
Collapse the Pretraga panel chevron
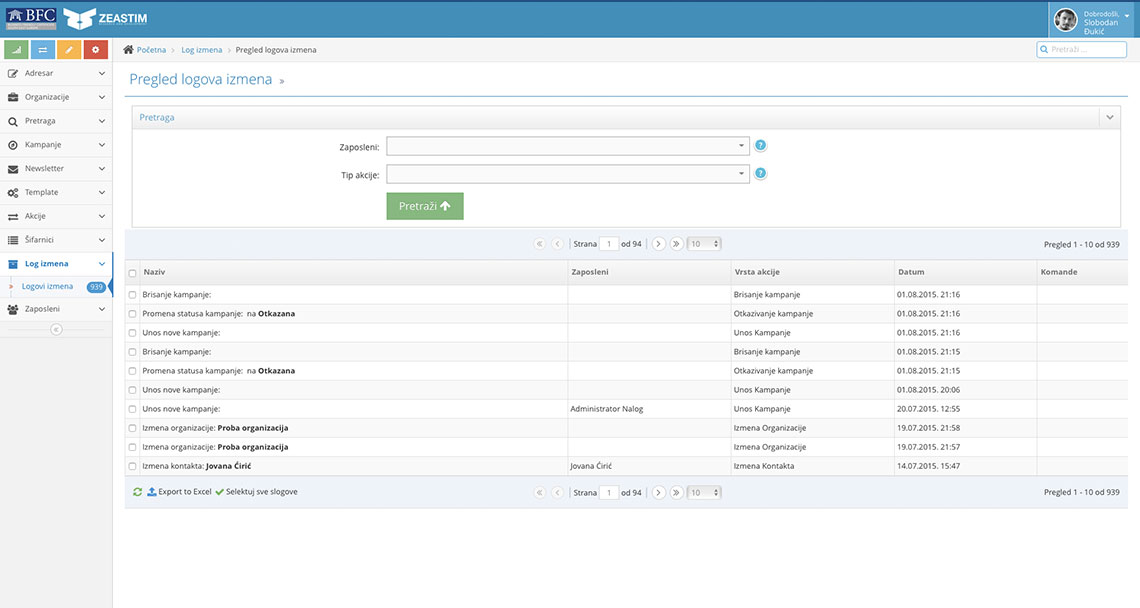click(1109, 117)
